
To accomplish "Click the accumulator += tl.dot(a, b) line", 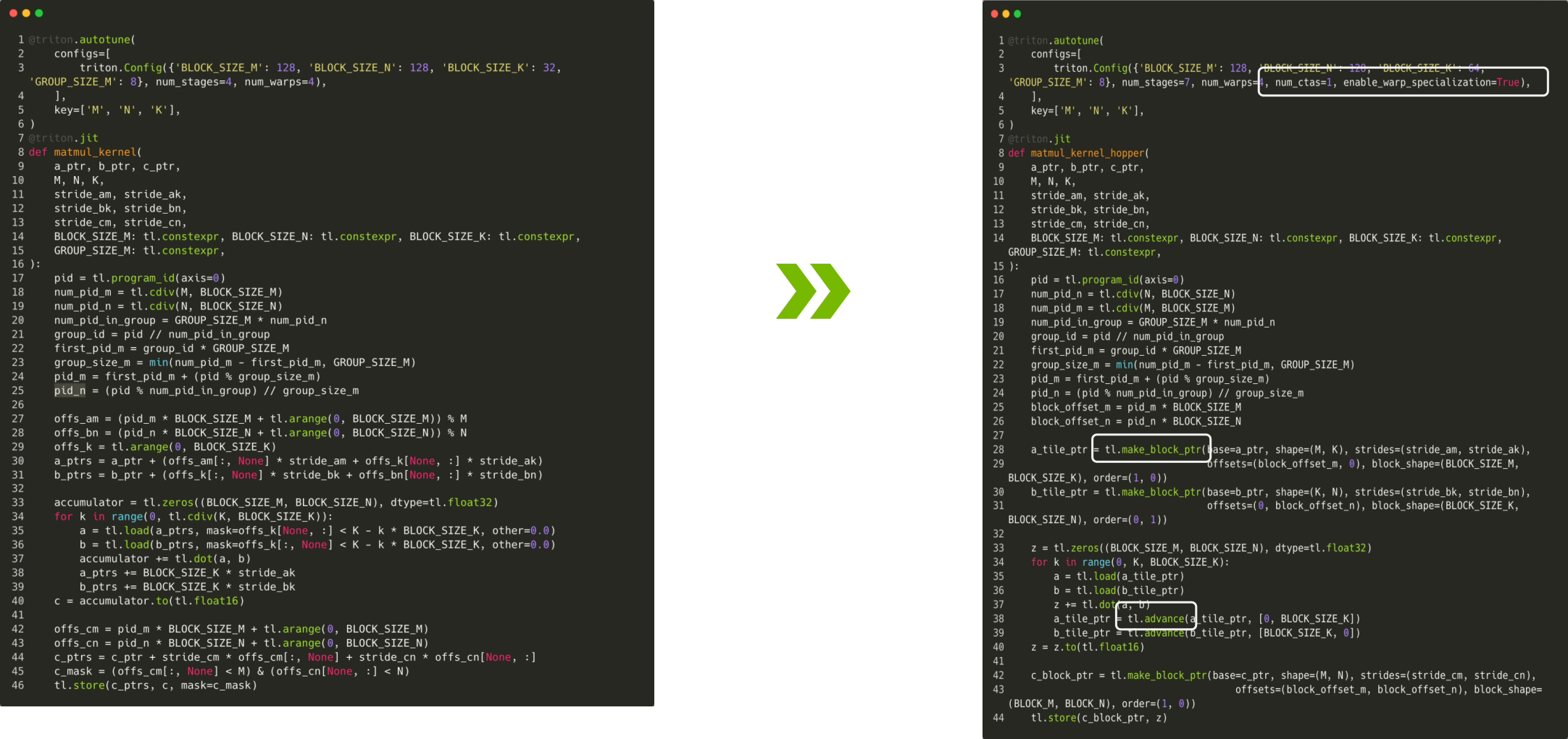I will tap(164, 559).
